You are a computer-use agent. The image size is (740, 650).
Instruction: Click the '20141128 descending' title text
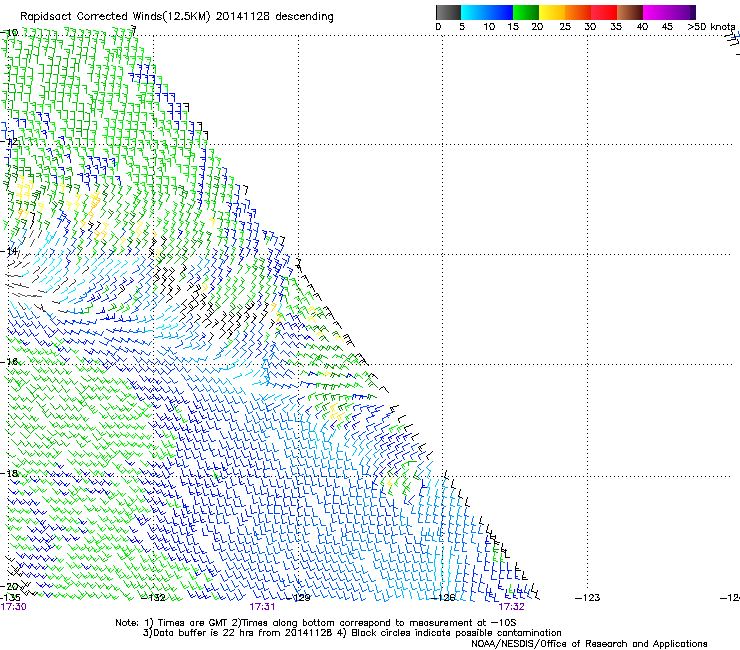[x=275, y=17]
